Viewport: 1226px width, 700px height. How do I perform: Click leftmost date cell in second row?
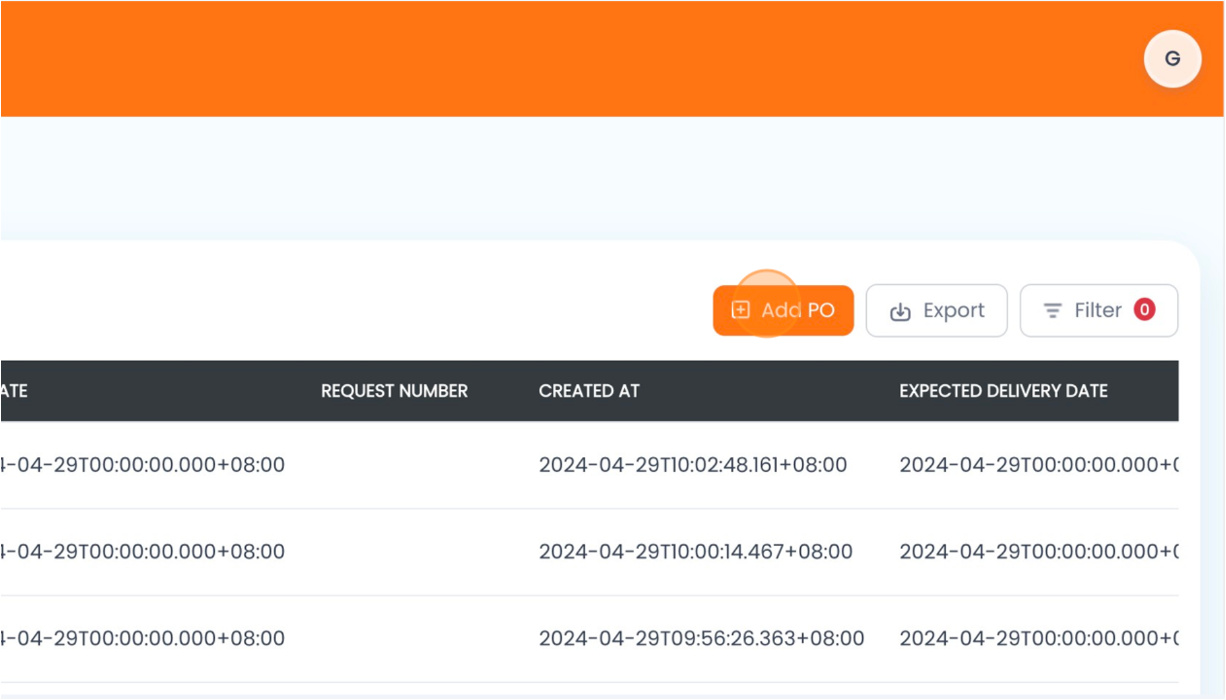(x=143, y=551)
